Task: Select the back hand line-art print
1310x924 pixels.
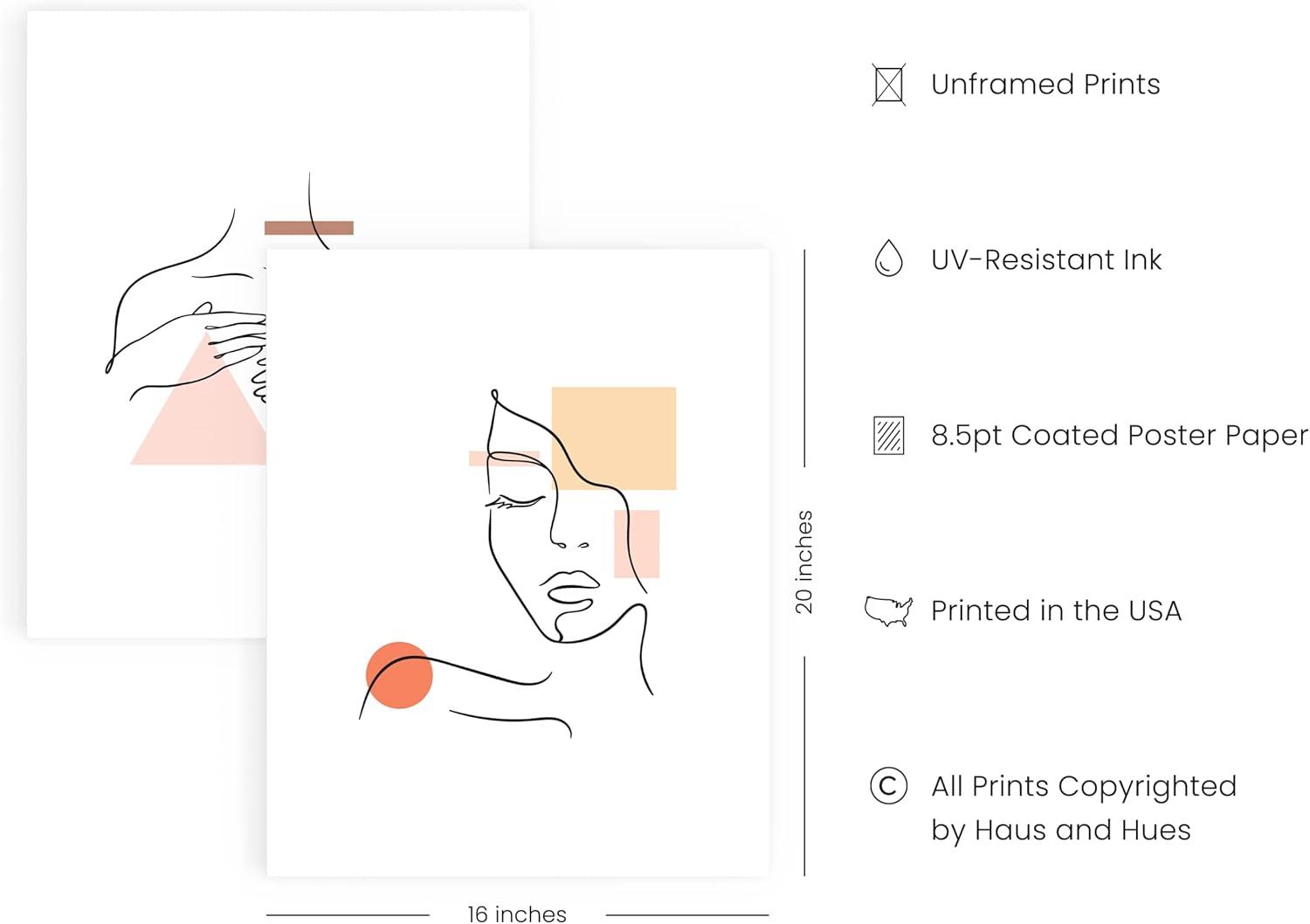Action: (148, 324)
